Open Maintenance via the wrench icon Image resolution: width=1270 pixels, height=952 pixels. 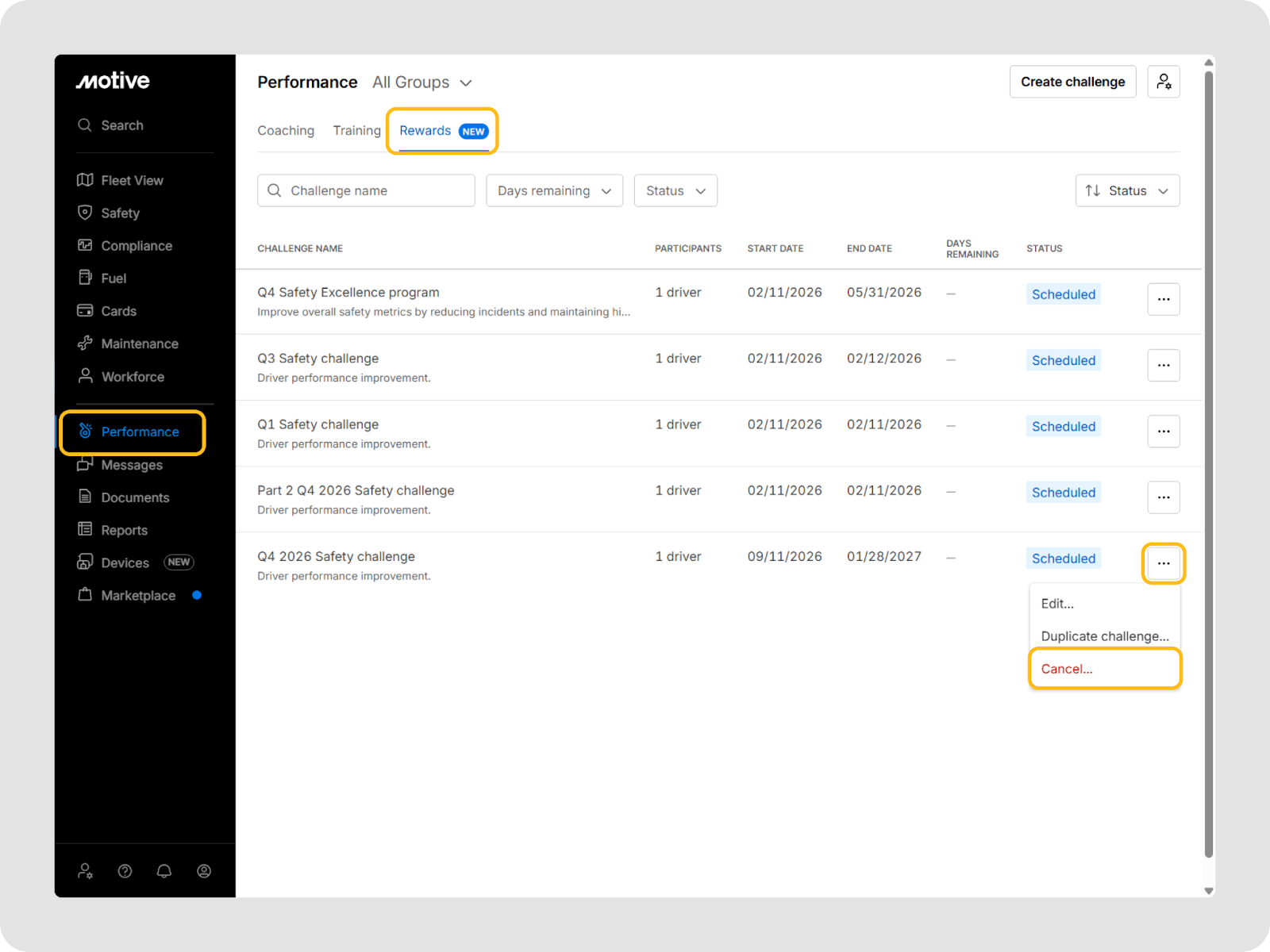coord(85,344)
